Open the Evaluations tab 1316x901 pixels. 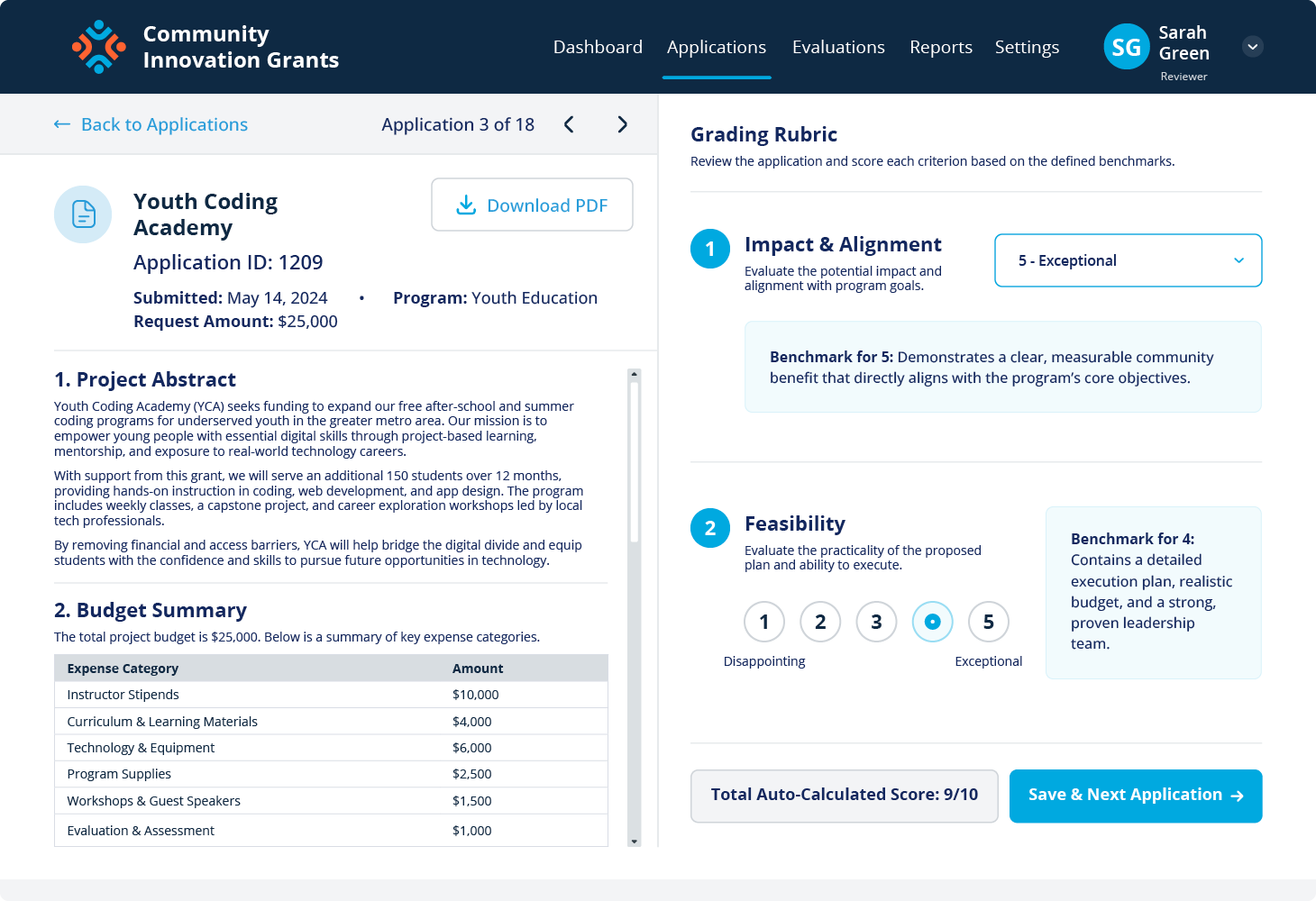coord(838,47)
